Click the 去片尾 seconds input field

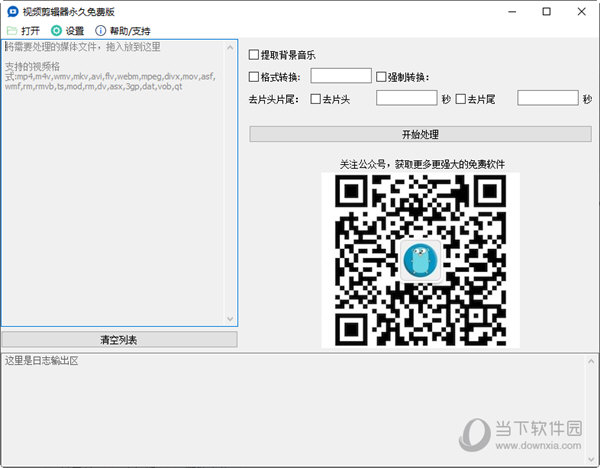(x=548, y=98)
